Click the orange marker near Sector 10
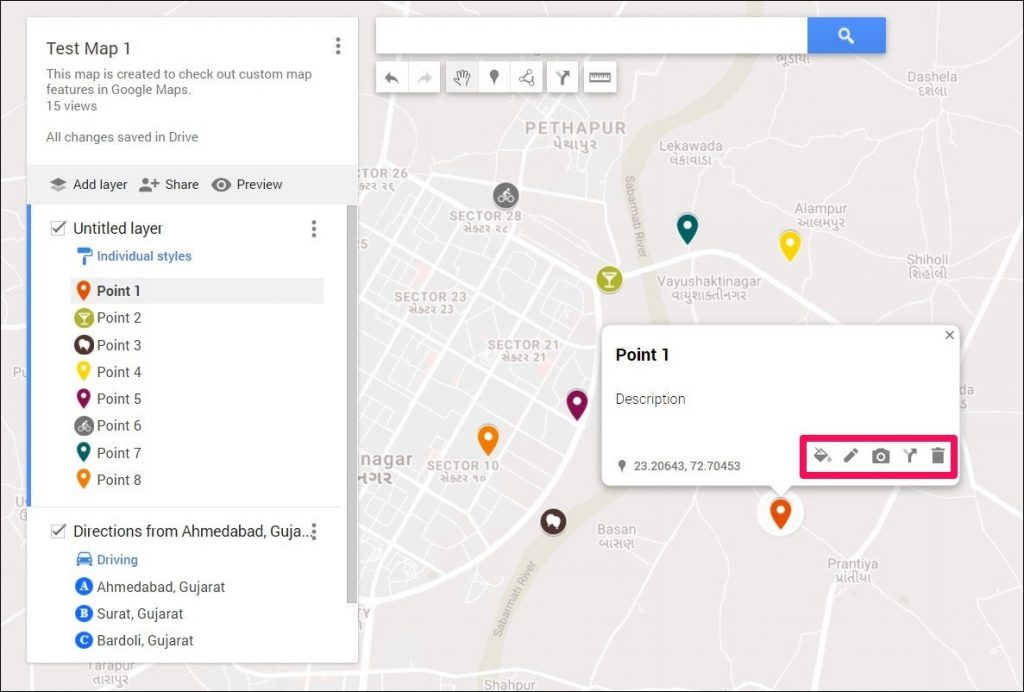This screenshot has width=1024, height=692. tap(488, 440)
